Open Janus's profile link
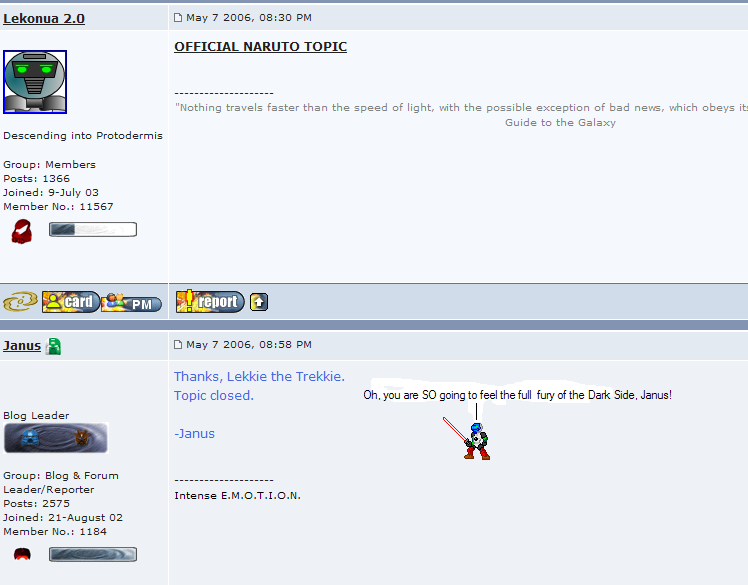 coord(22,345)
